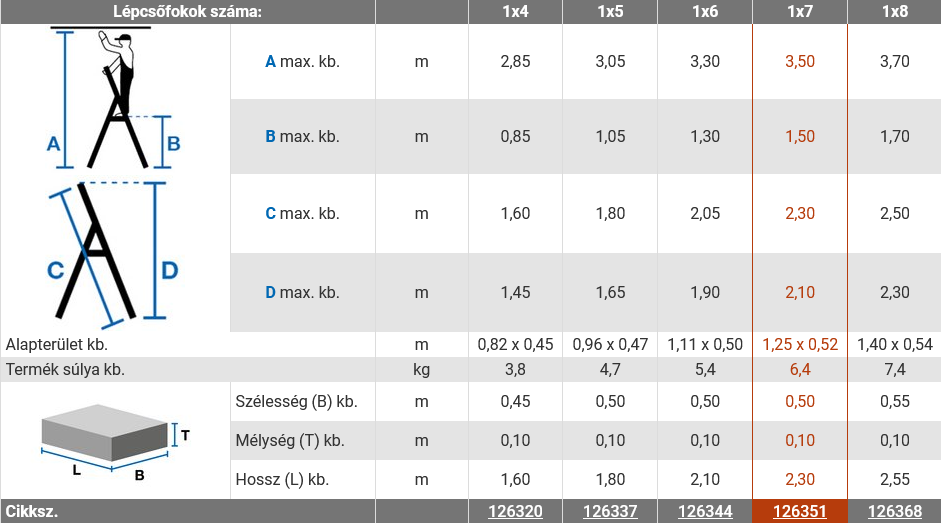
Task: Open highlighted article number 126351
Action: pos(799,511)
